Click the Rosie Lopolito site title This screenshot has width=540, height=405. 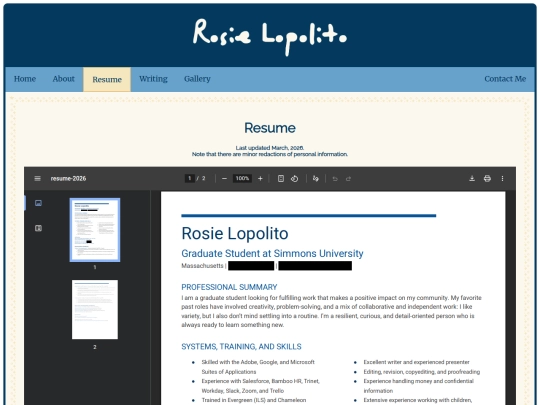270,36
